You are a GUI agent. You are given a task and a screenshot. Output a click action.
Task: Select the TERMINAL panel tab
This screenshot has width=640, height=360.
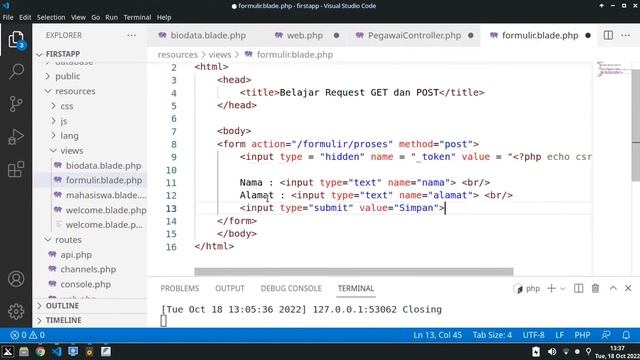pyautogui.click(x=356, y=289)
